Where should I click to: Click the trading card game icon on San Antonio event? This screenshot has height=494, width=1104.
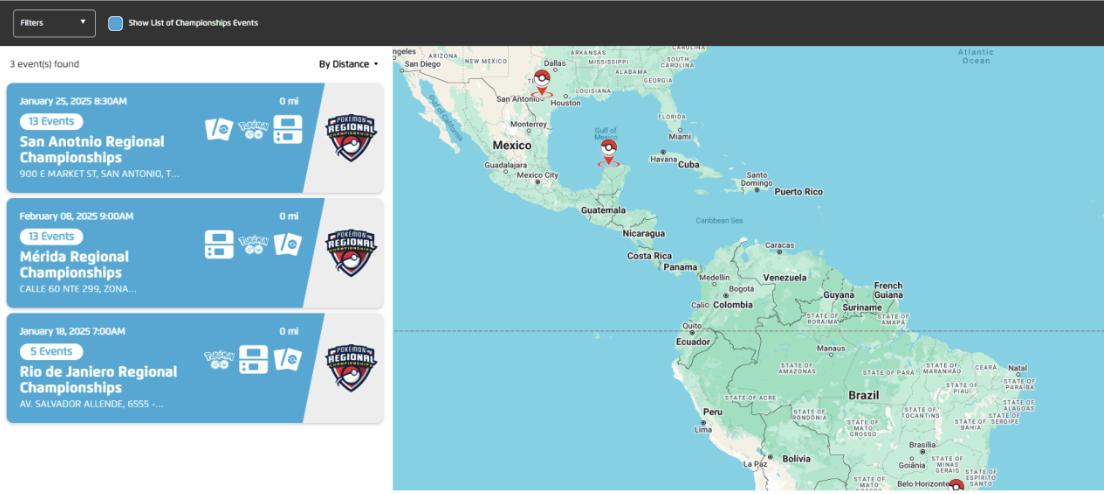click(x=219, y=129)
